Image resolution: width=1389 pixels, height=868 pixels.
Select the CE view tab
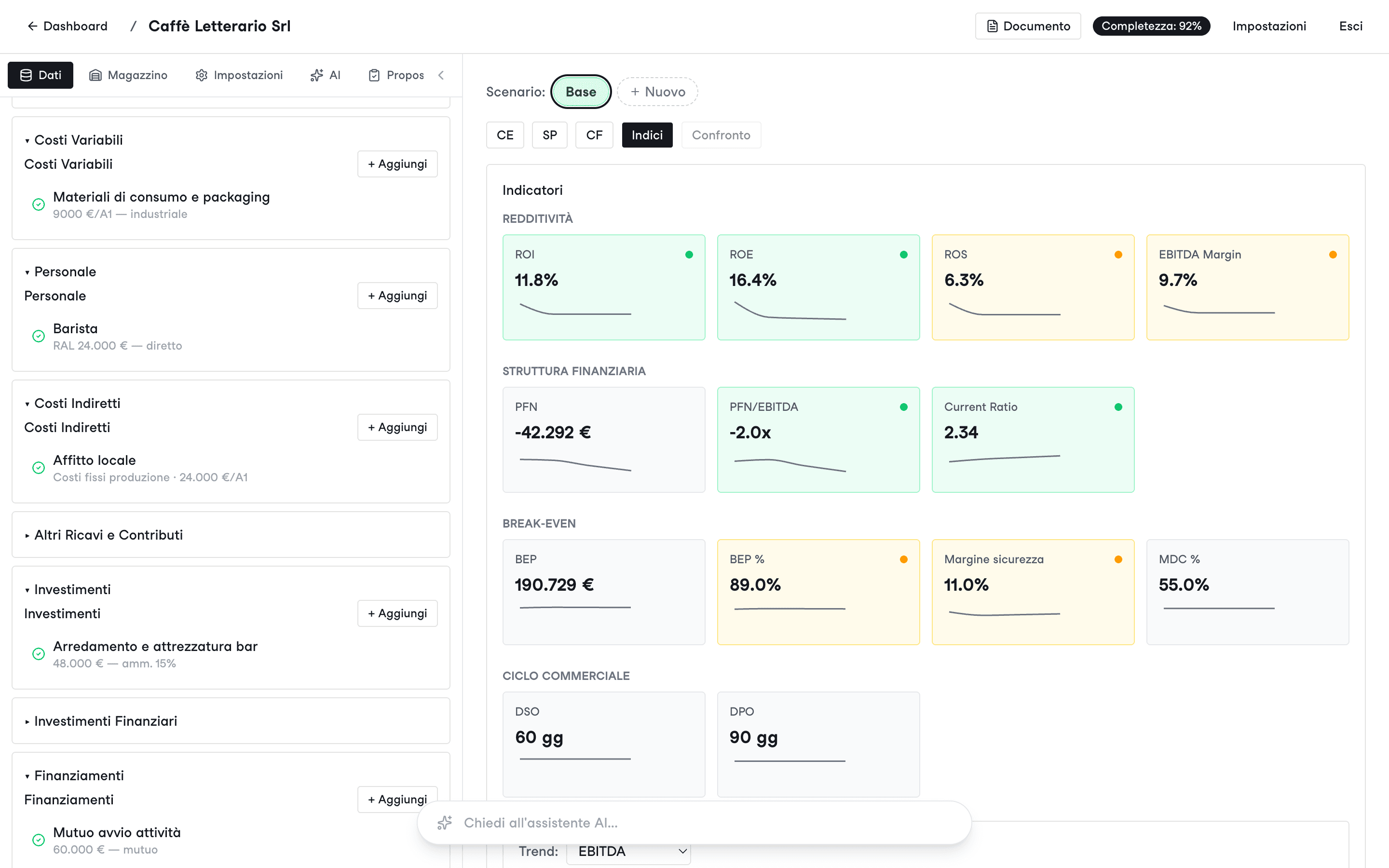(x=505, y=135)
